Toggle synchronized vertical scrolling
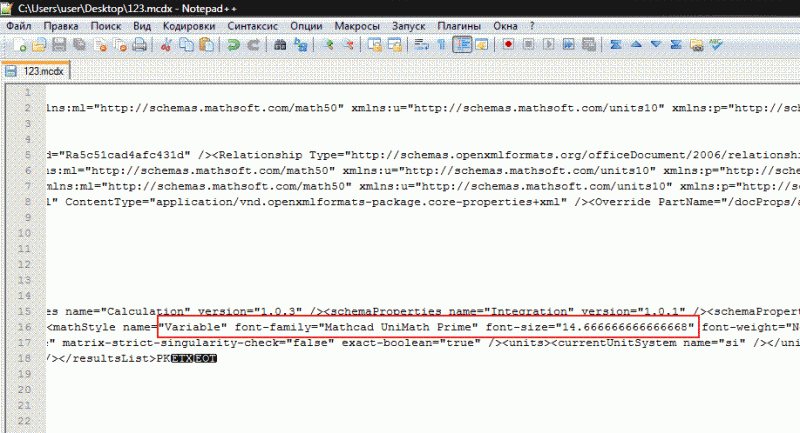Viewport: 800px width, 433px height. click(374, 45)
